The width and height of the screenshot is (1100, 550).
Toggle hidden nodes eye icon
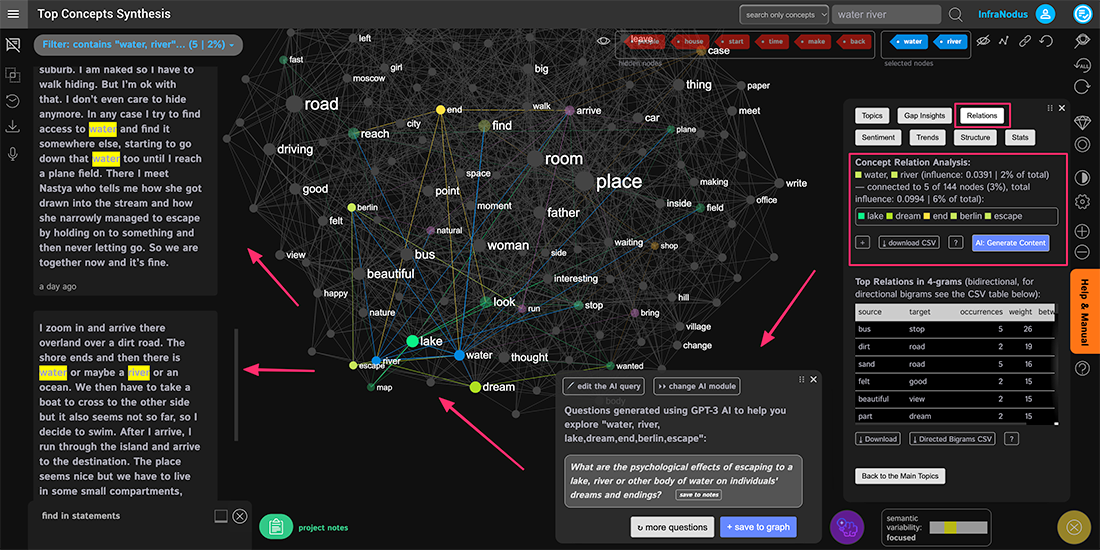coord(603,41)
